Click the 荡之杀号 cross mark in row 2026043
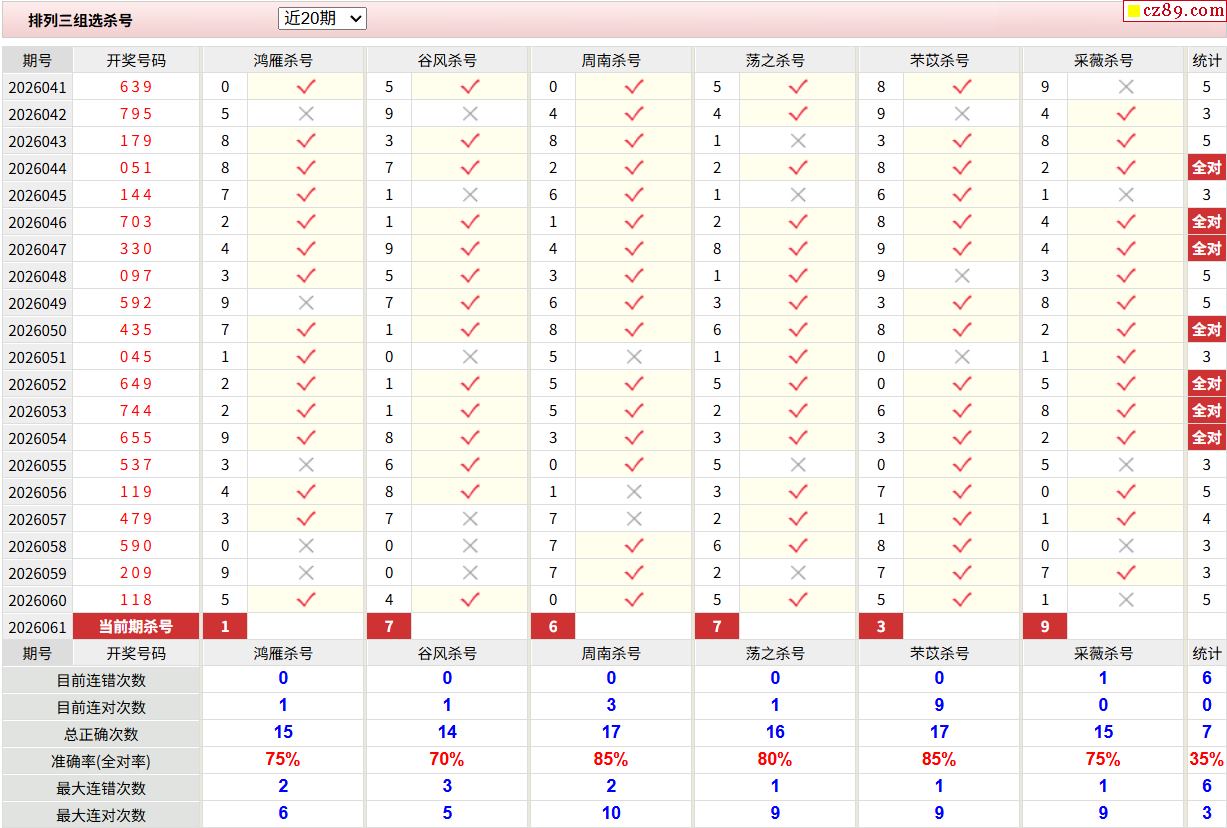 click(798, 141)
